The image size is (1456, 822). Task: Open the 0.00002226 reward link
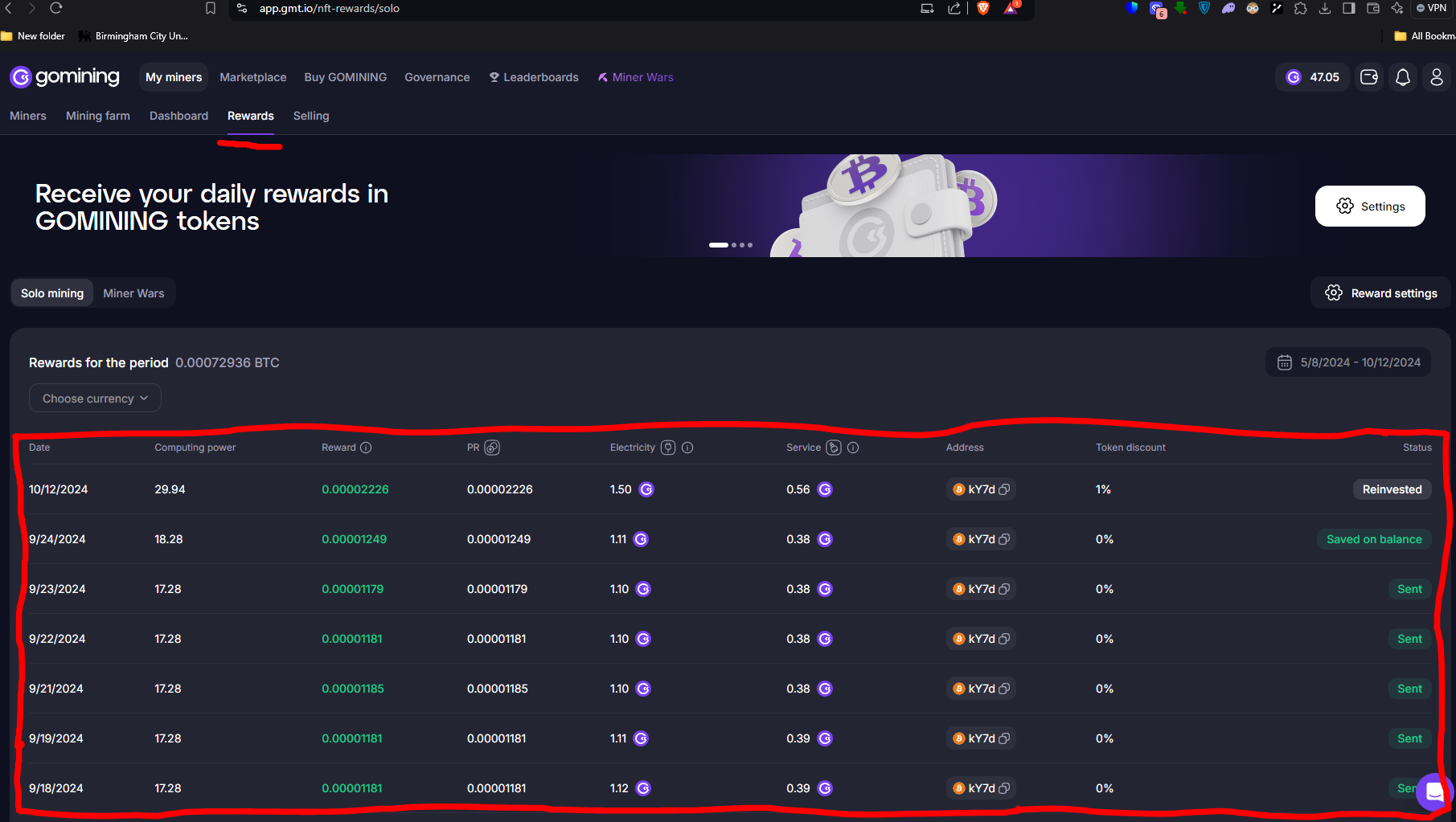(x=355, y=489)
